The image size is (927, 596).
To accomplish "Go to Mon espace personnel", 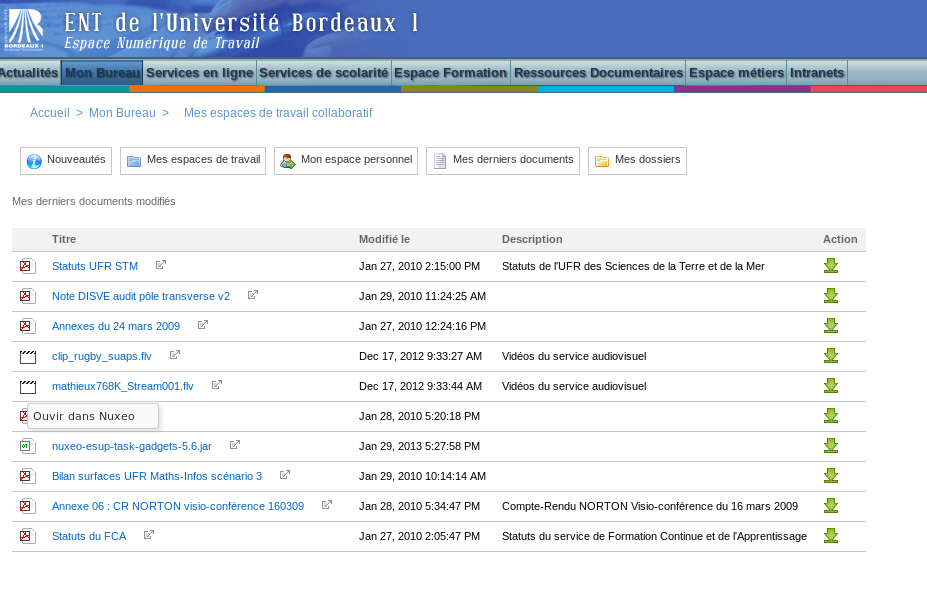I will click(346, 161).
